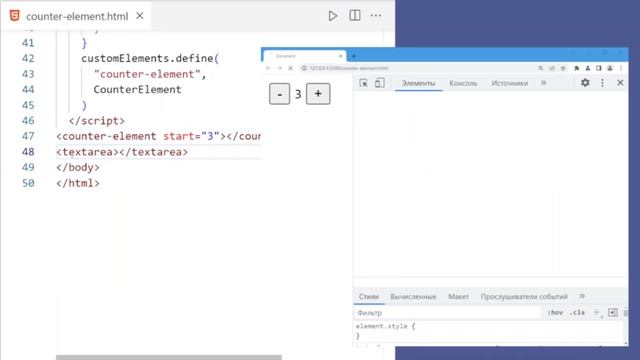Click line number 42 in gutter
This screenshot has height=360, width=640.
pyautogui.click(x=28, y=58)
